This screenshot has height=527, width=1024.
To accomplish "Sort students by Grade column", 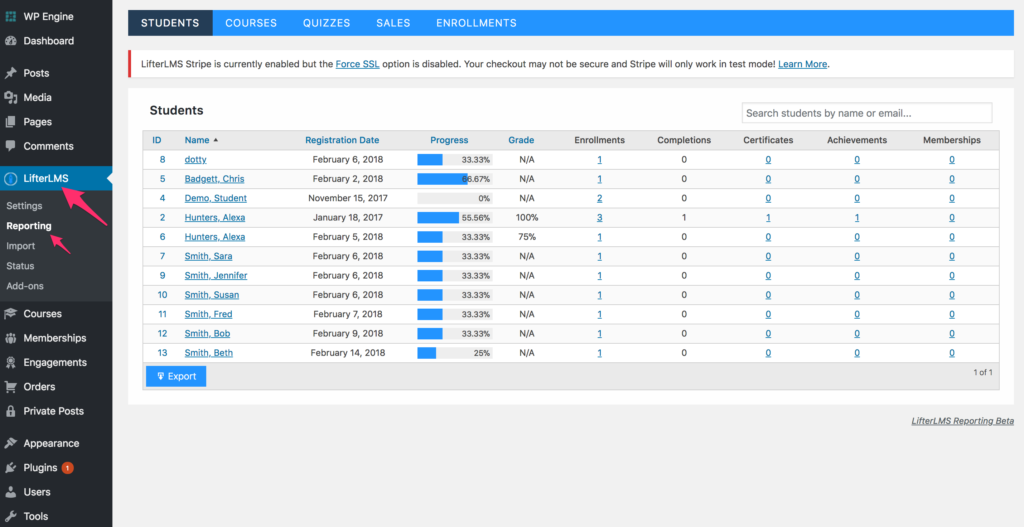I will point(521,140).
